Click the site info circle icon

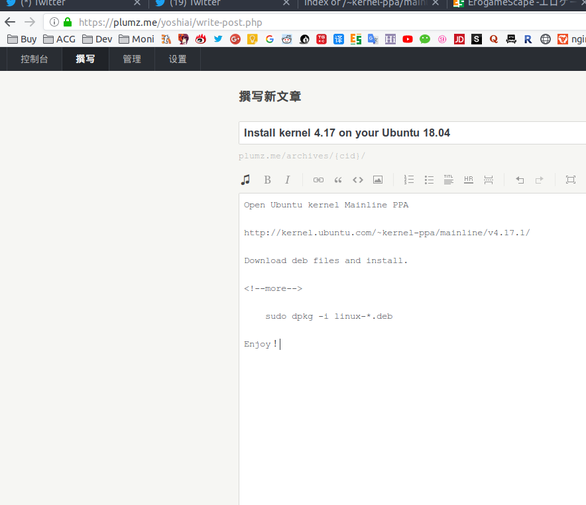point(54,22)
